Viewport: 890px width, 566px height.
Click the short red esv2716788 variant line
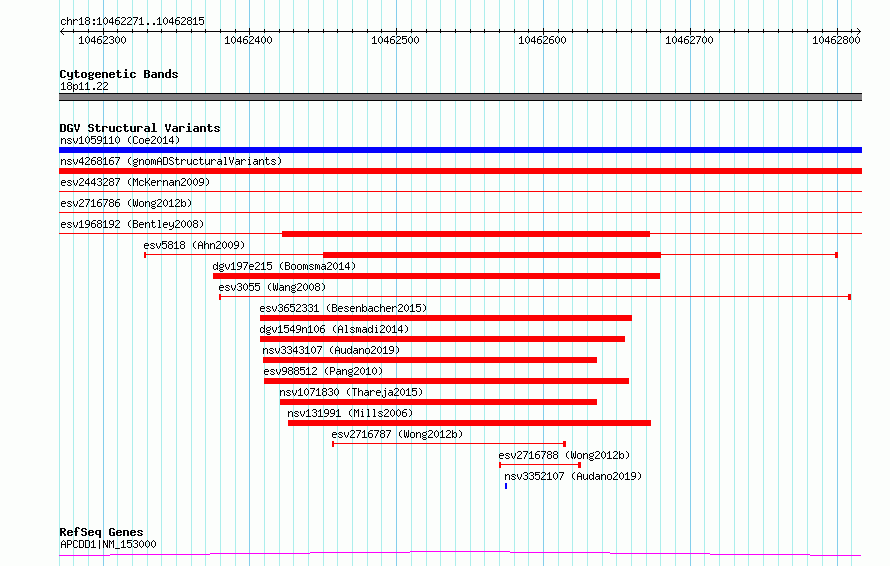point(540,465)
